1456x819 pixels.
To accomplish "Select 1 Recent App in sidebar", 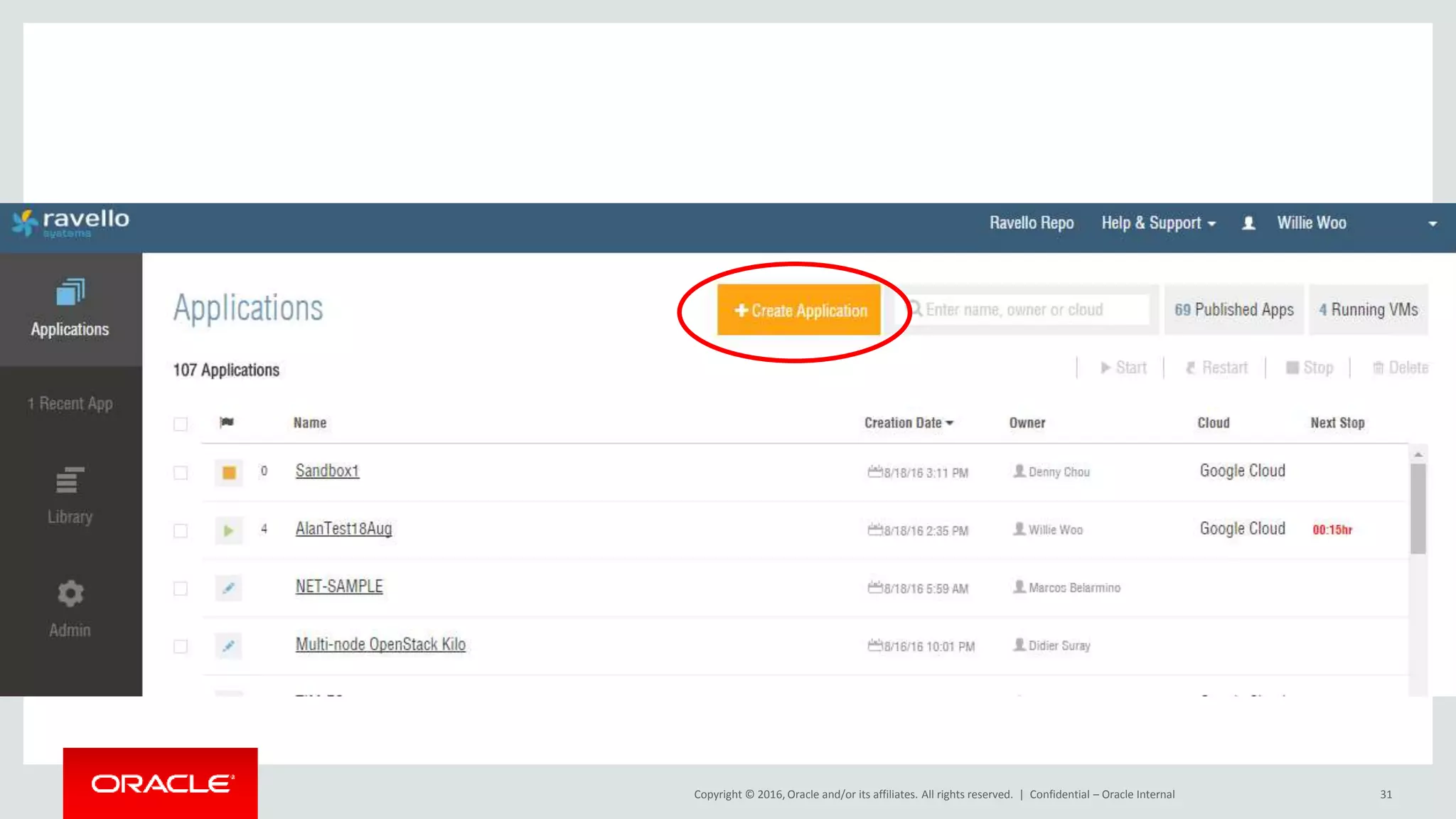I will click(x=70, y=404).
